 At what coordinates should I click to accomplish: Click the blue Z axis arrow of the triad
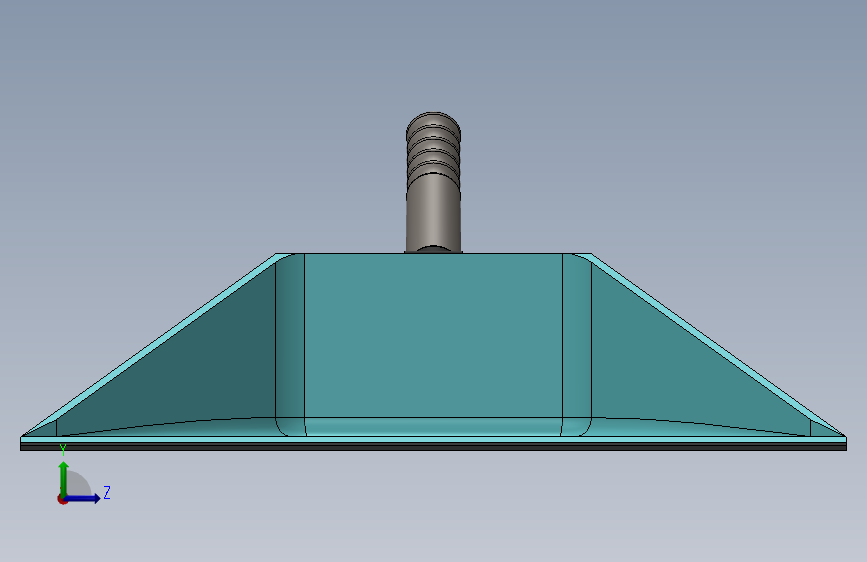pos(83,498)
